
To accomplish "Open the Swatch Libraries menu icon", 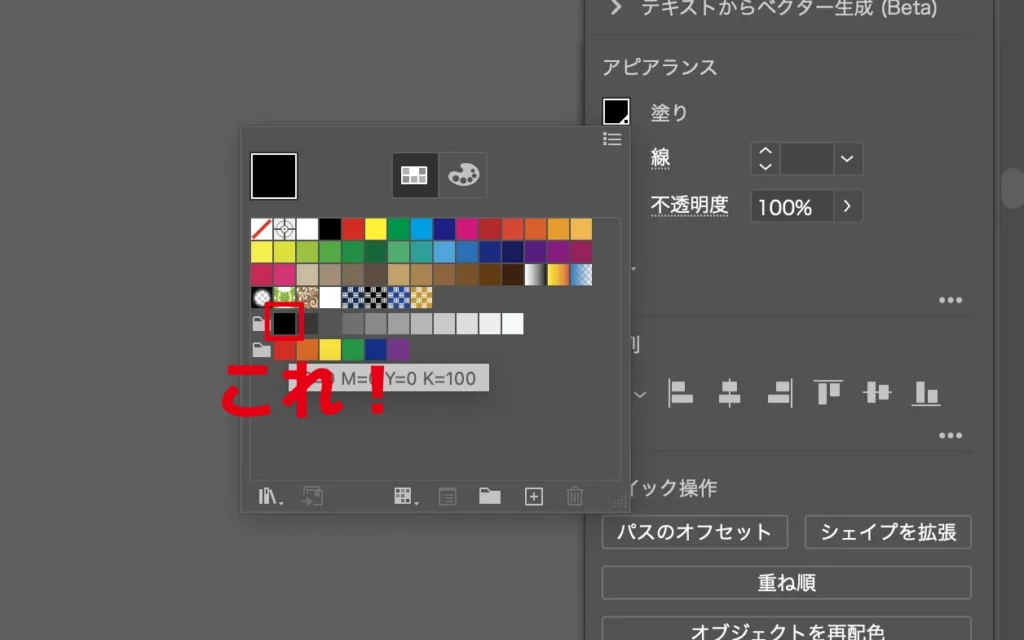I will tap(270, 496).
